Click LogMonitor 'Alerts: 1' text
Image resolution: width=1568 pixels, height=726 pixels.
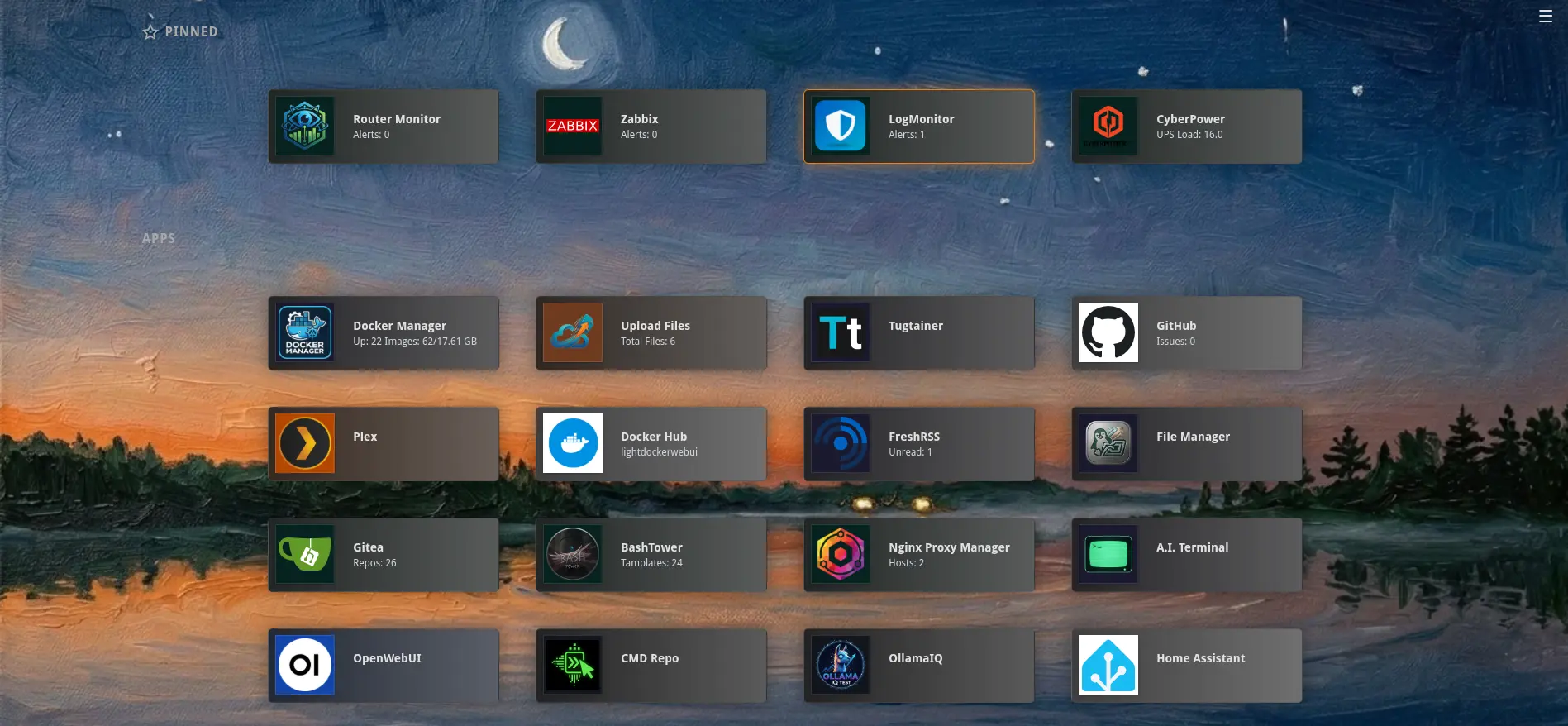(x=907, y=135)
